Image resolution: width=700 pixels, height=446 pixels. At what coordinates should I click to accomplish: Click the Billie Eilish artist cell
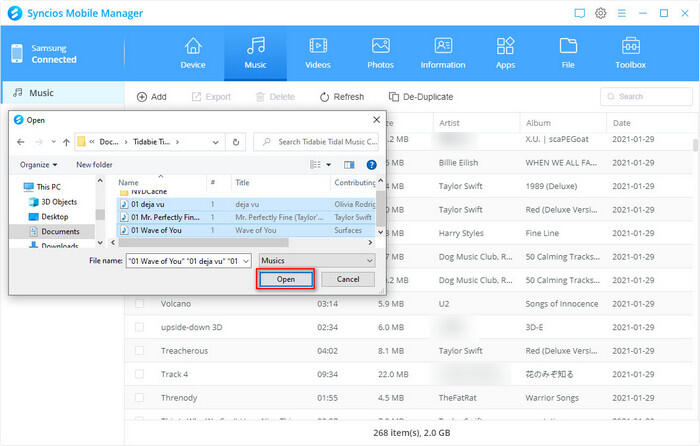pos(458,163)
